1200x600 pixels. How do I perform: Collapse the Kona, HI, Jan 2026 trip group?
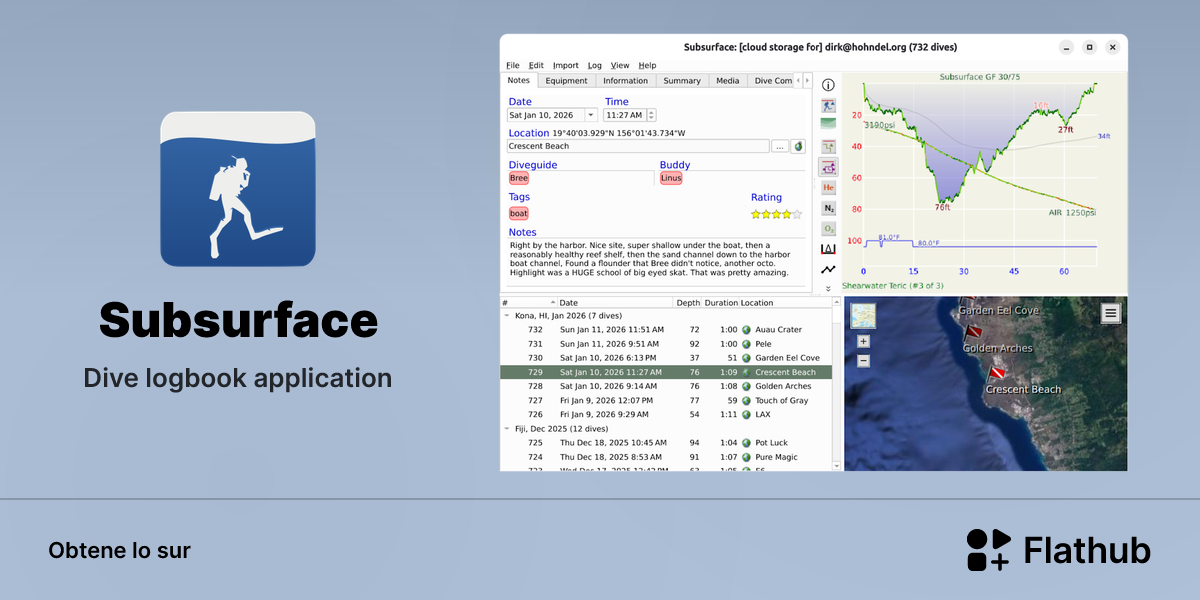tap(506, 315)
